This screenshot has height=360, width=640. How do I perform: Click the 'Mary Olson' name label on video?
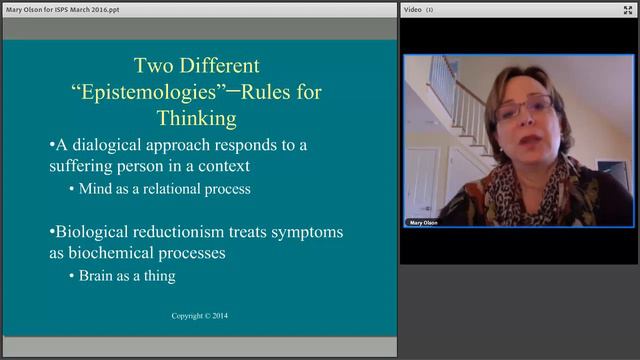[x=423, y=223]
